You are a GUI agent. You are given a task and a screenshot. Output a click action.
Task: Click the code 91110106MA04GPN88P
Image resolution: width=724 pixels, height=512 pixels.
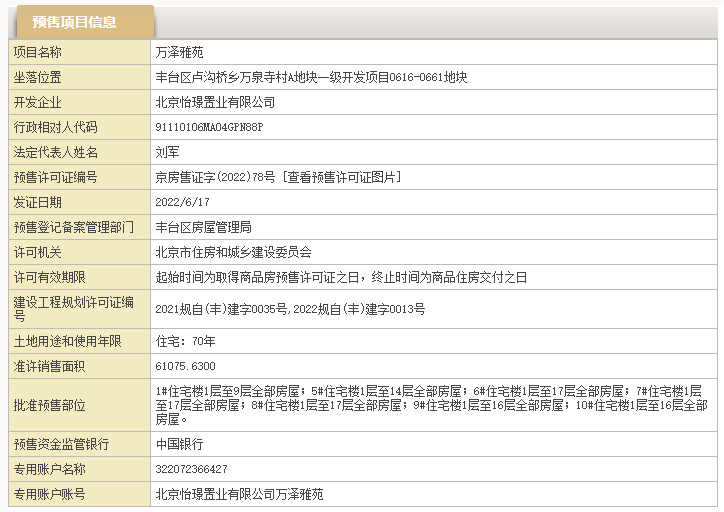click(209, 127)
